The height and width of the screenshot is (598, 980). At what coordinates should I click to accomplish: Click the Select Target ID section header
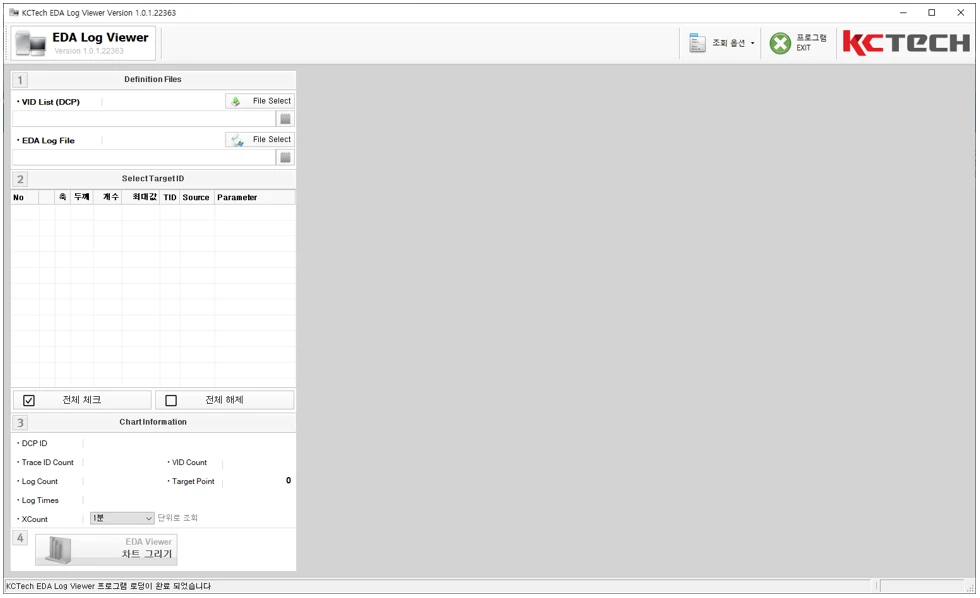point(153,179)
